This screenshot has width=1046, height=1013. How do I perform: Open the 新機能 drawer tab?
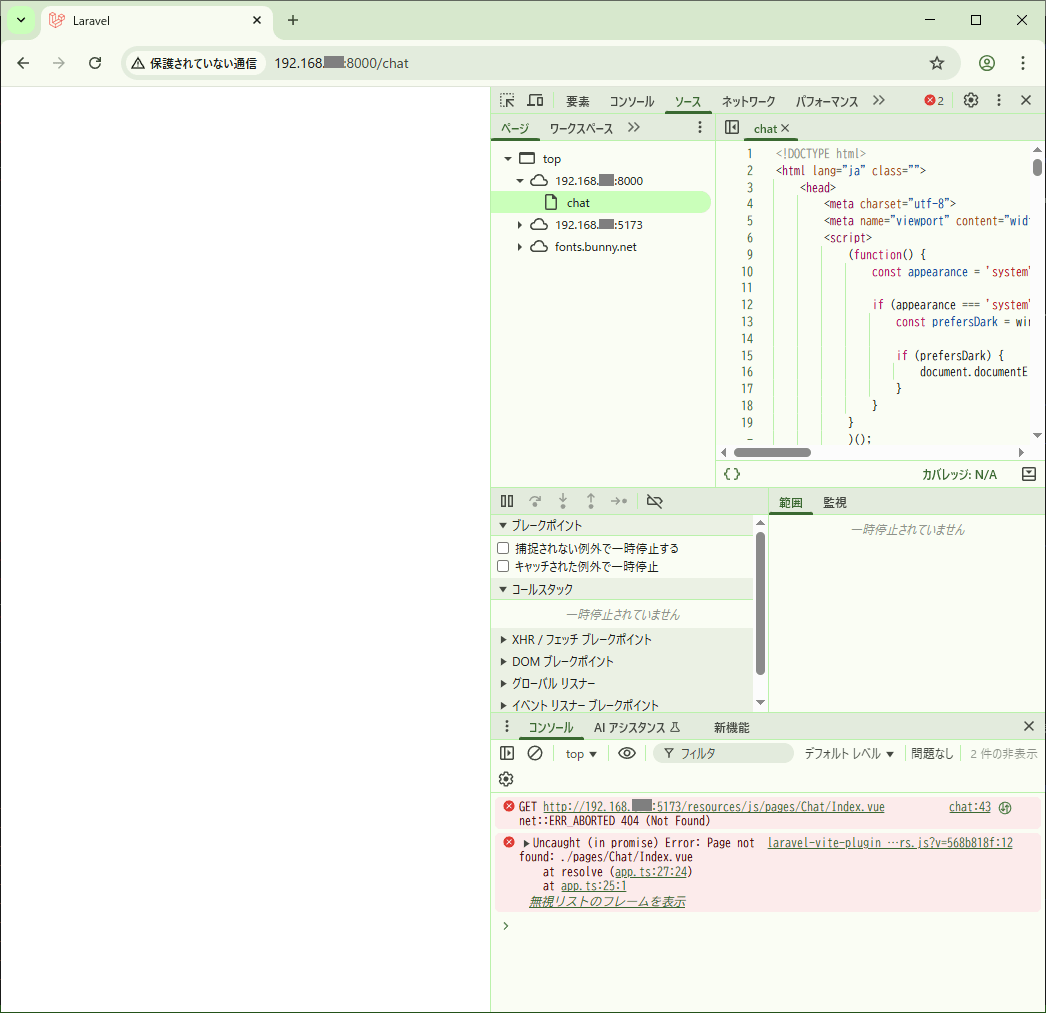pyautogui.click(x=732, y=728)
